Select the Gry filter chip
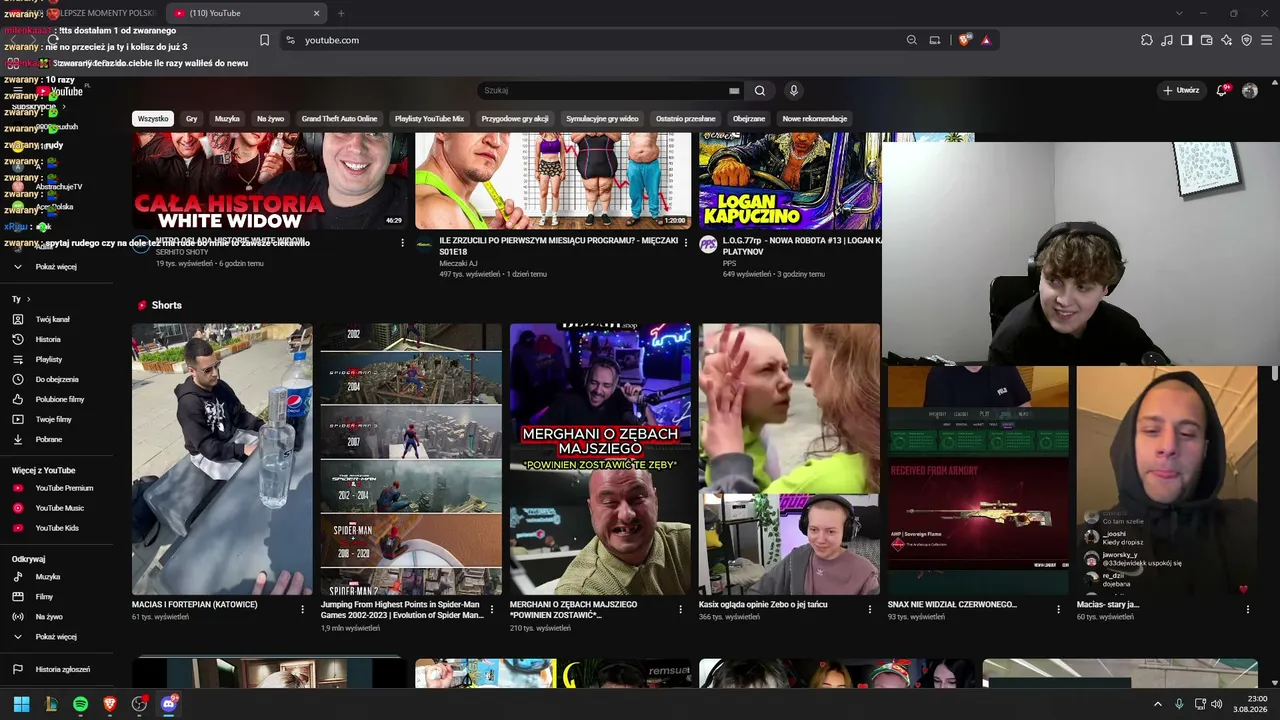This screenshot has width=1280, height=720. click(x=192, y=119)
